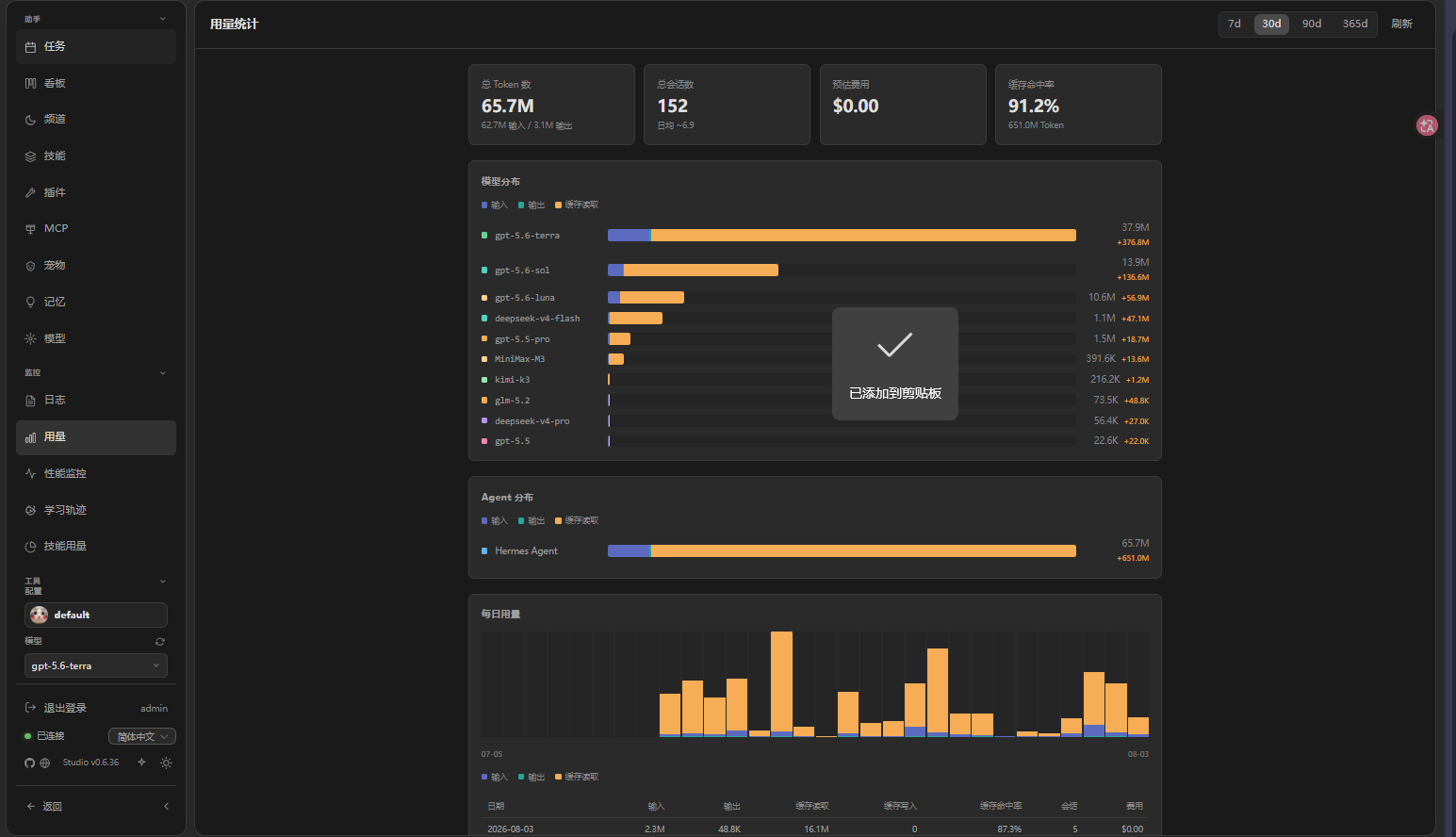This screenshot has height=837, width=1456.
Task: Select the 365d time range
Action: (1355, 24)
